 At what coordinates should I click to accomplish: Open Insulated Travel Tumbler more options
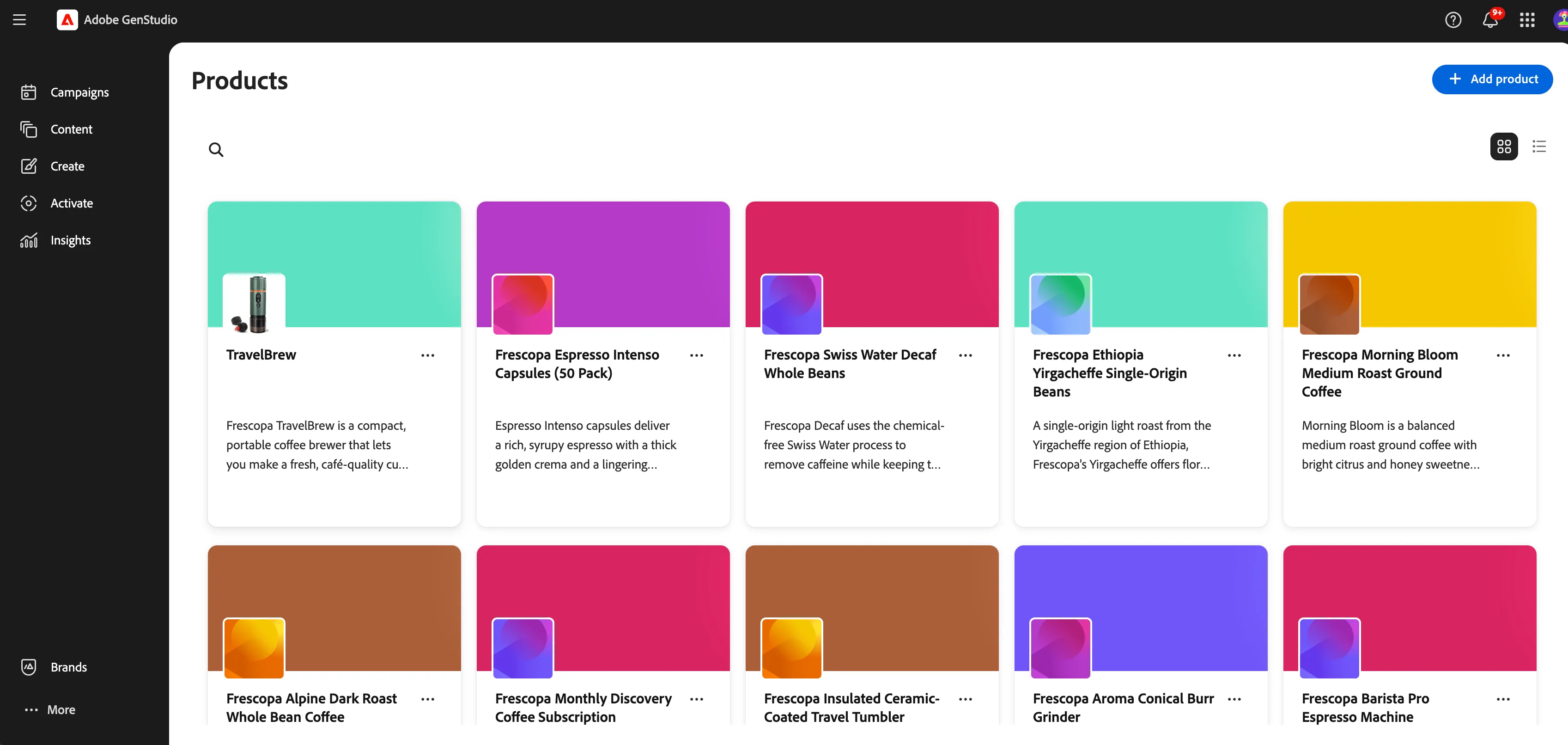pyautogui.click(x=966, y=699)
